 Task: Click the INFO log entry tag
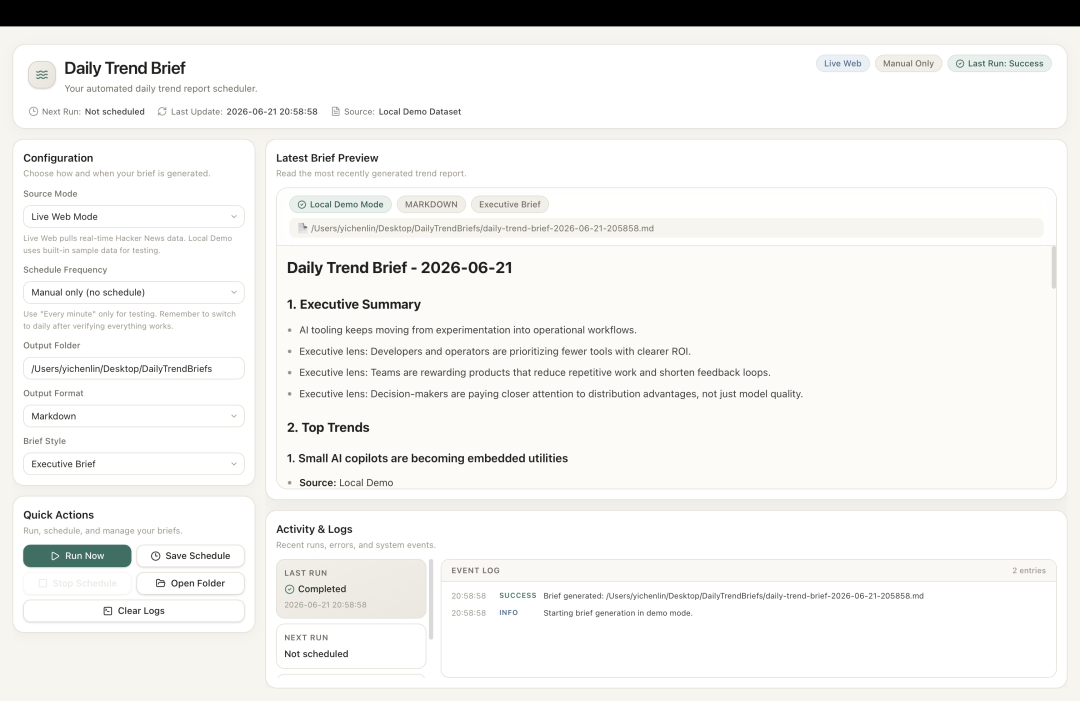[508, 613]
